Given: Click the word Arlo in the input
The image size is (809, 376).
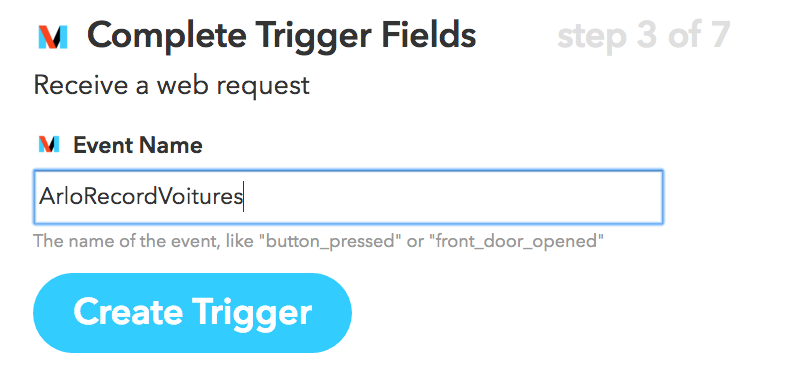Looking at the screenshot, I should pyautogui.click(x=58, y=197).
